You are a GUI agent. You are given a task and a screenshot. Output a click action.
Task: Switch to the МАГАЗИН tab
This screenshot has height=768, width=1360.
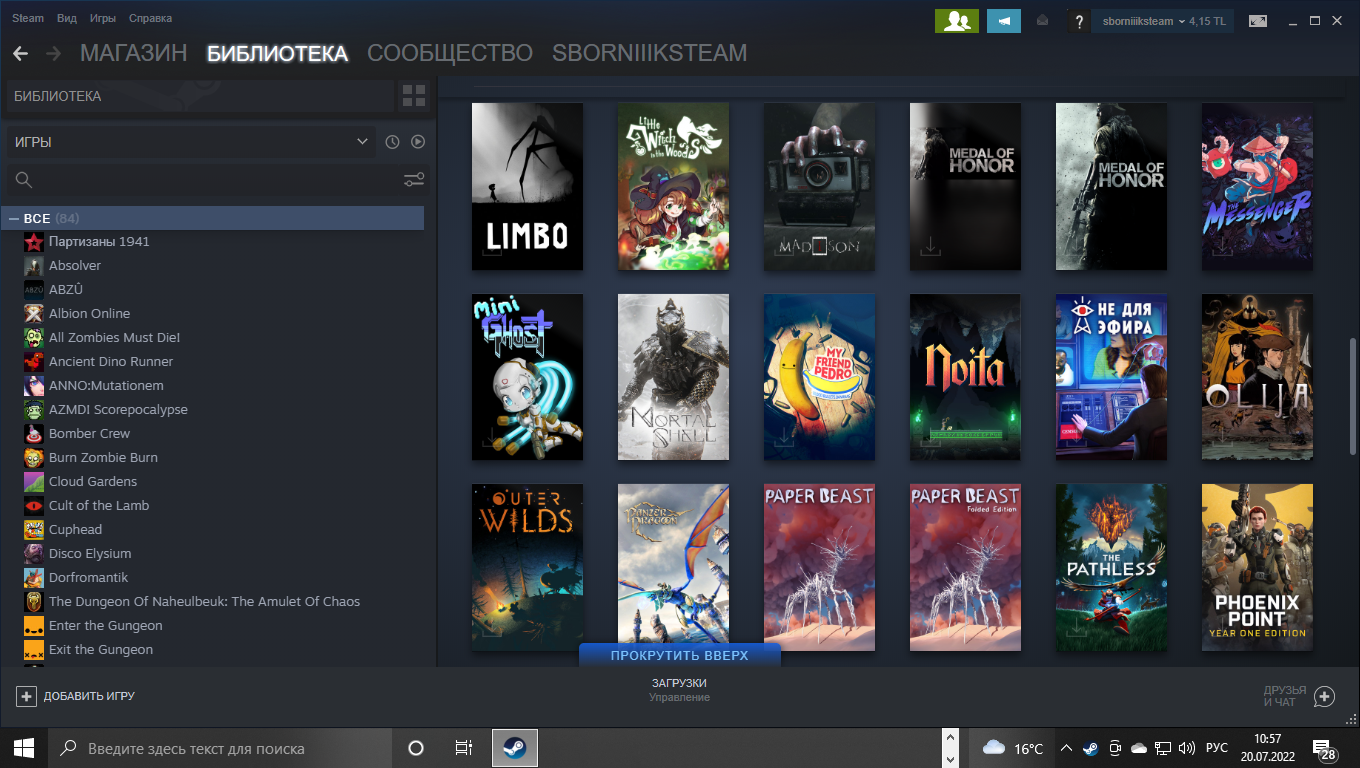pos(133,54)
